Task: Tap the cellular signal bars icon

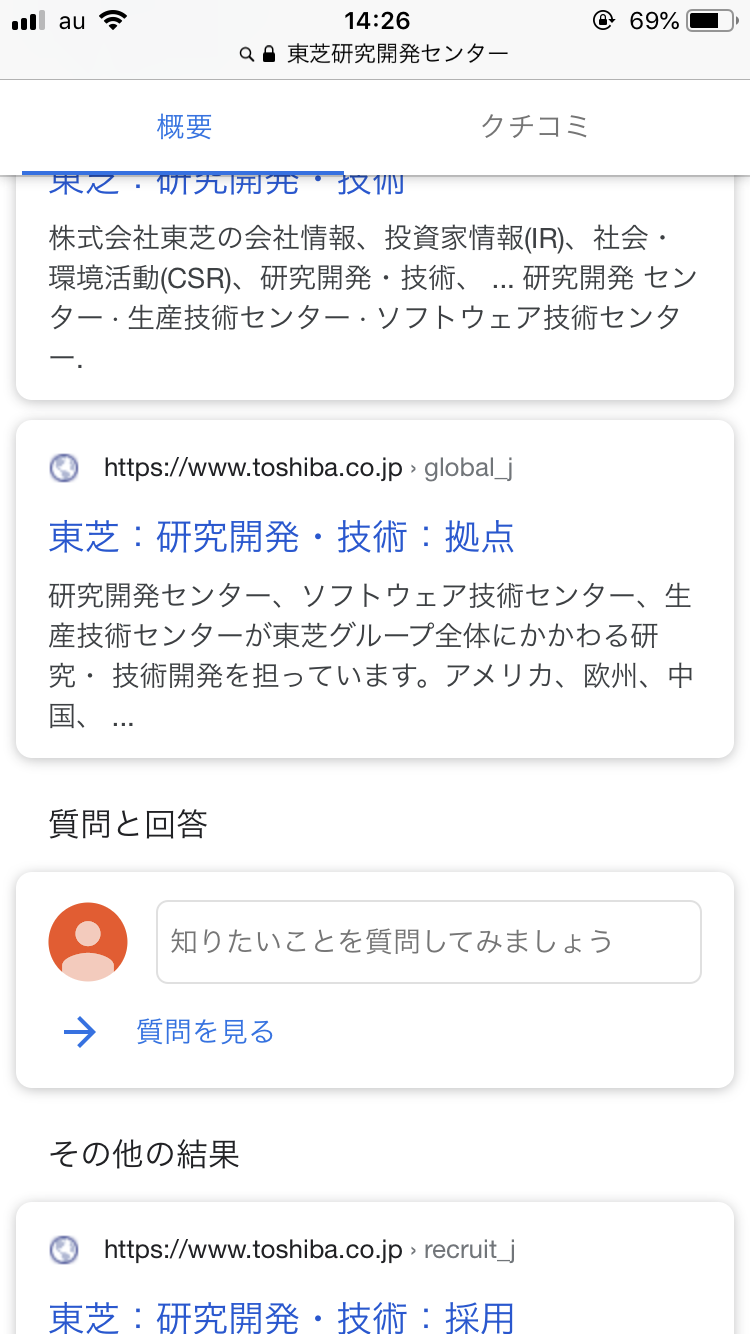Action: tap(29, 21)
